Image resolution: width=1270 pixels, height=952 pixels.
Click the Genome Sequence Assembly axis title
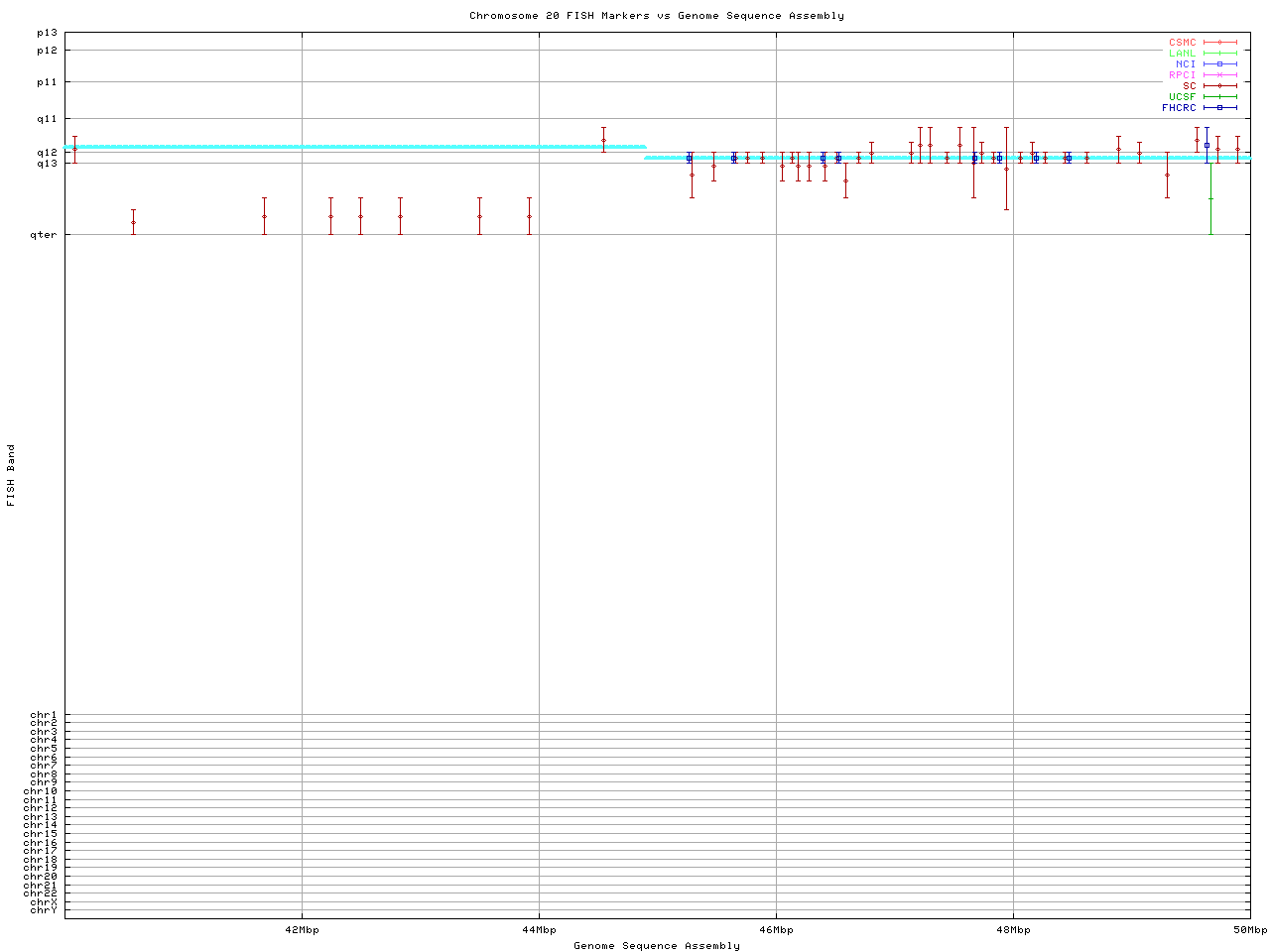point(657,946)
